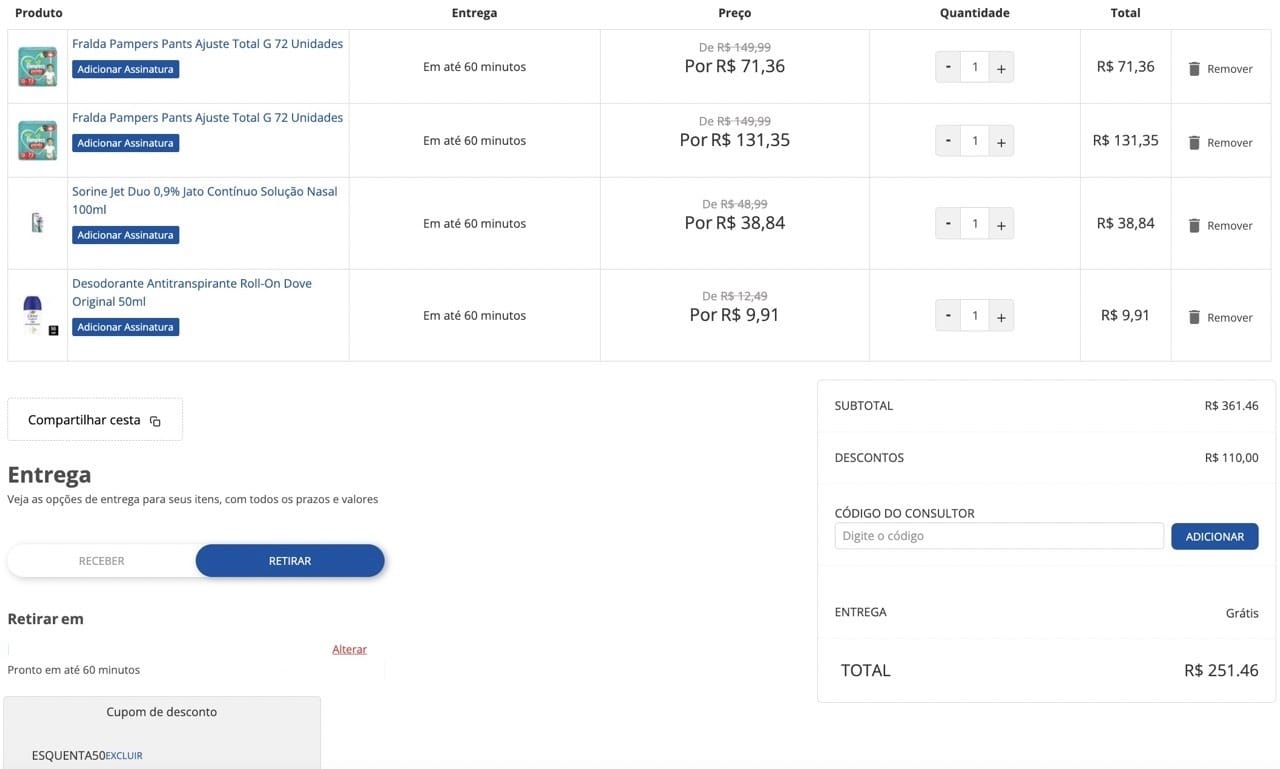This screenshot has height=769, width=1280.
Task: Add subscription to Dove deodorant
Action: [125, 327]
